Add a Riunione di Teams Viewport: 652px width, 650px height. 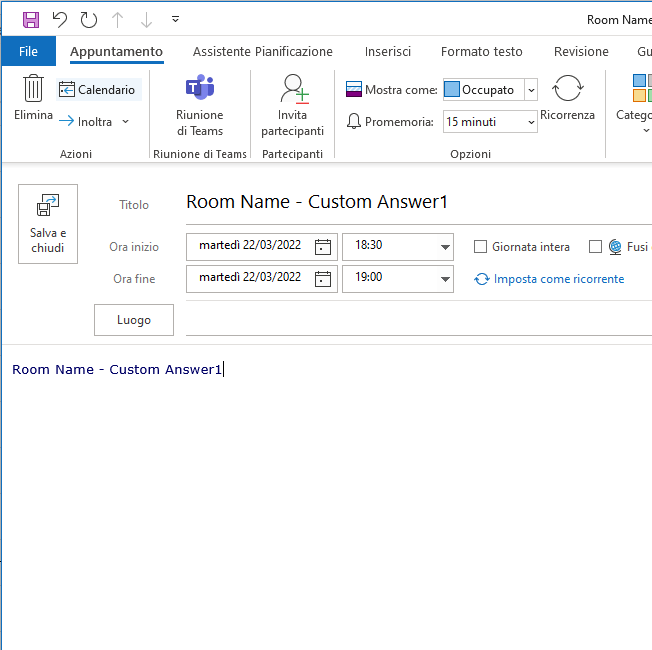point(200,106)
